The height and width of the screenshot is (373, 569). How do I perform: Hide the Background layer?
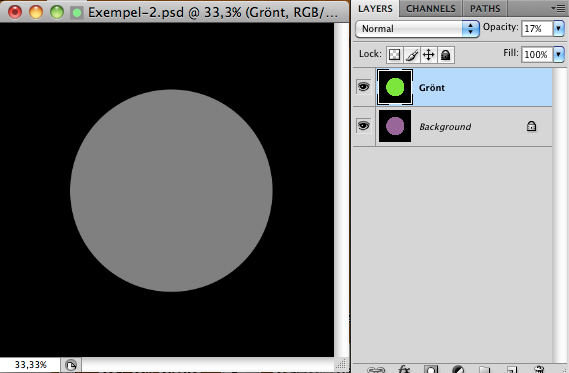point(363,126)
